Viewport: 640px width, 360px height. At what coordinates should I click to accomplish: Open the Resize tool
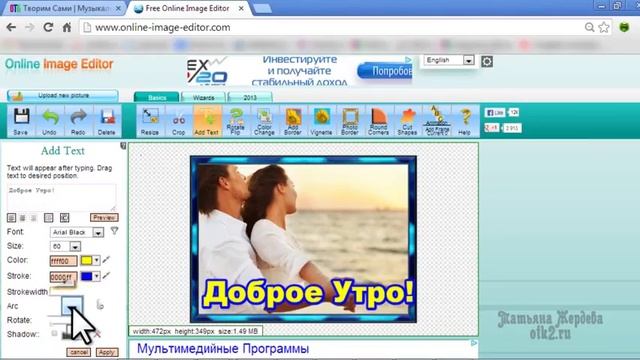pos(150,121)
